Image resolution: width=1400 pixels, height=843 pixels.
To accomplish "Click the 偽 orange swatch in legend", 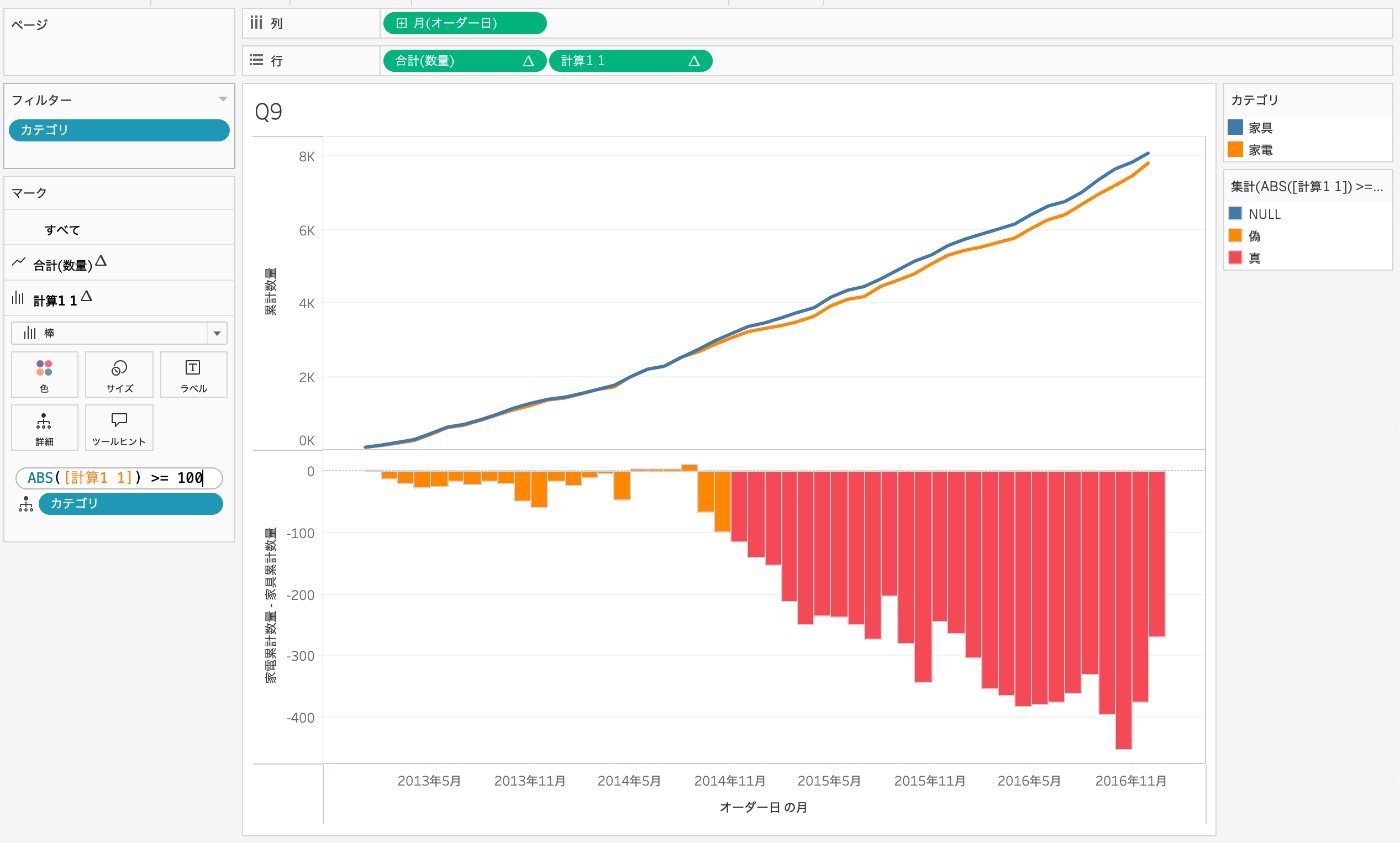I will 1235,236.
